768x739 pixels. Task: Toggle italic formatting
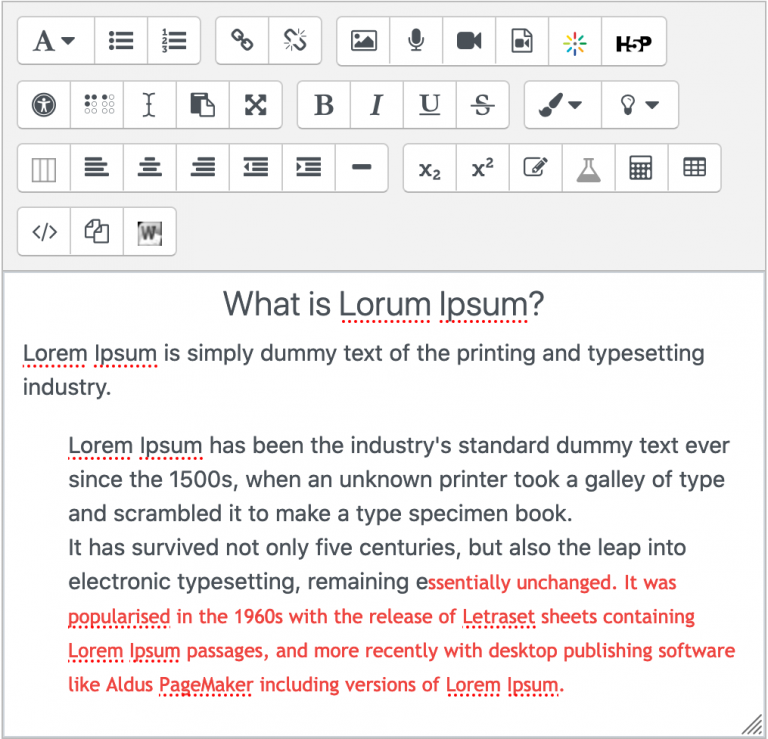coord(377,105)
